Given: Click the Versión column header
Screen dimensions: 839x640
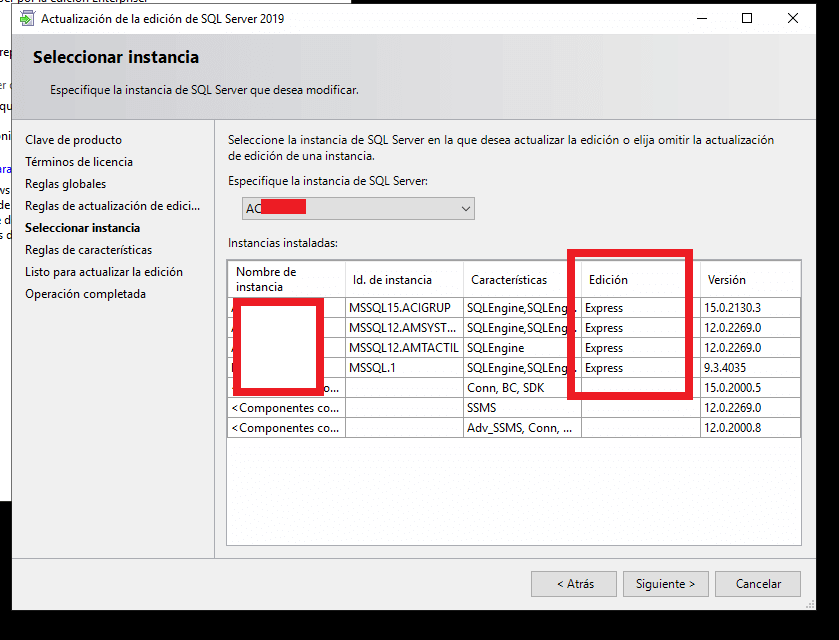Looking at the screenshot, I should [751, 279].
